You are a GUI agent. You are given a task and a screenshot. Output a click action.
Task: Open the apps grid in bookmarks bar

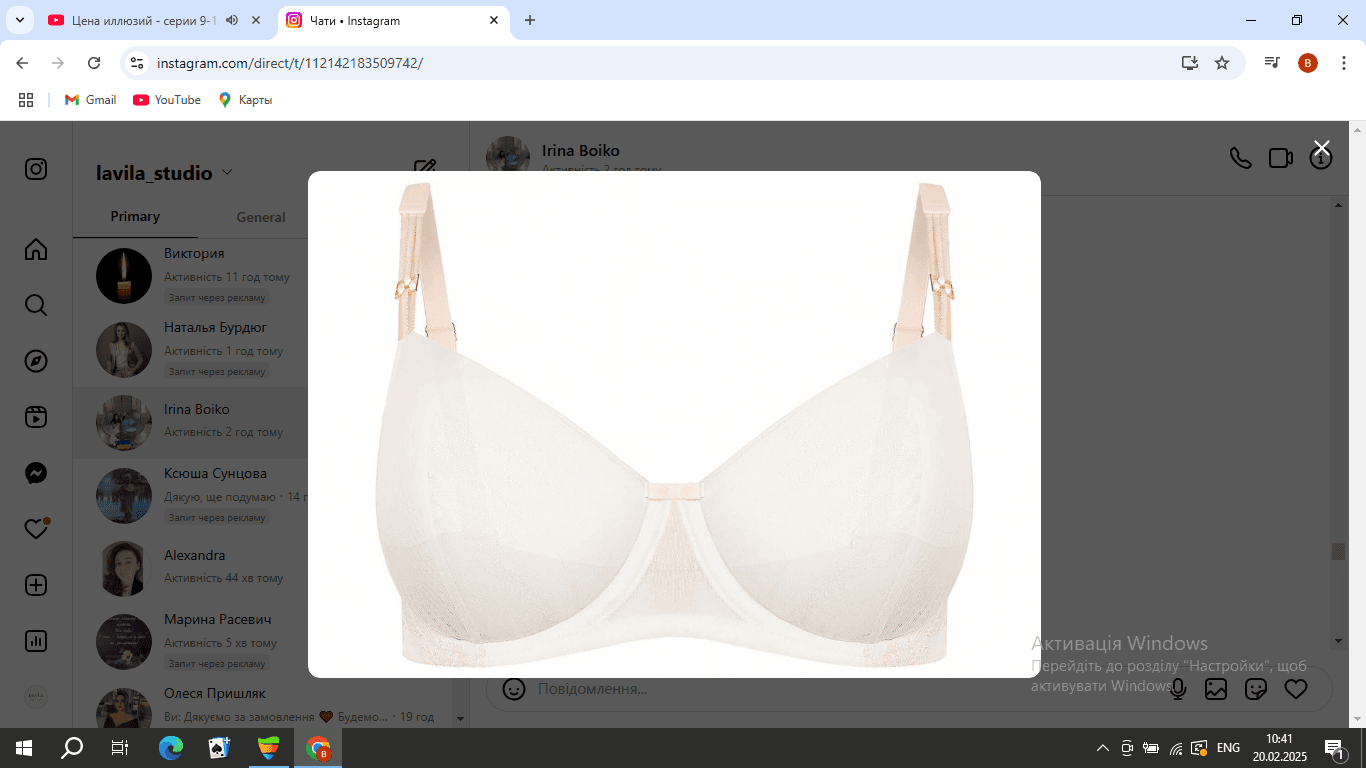click(x=26, y=100)
